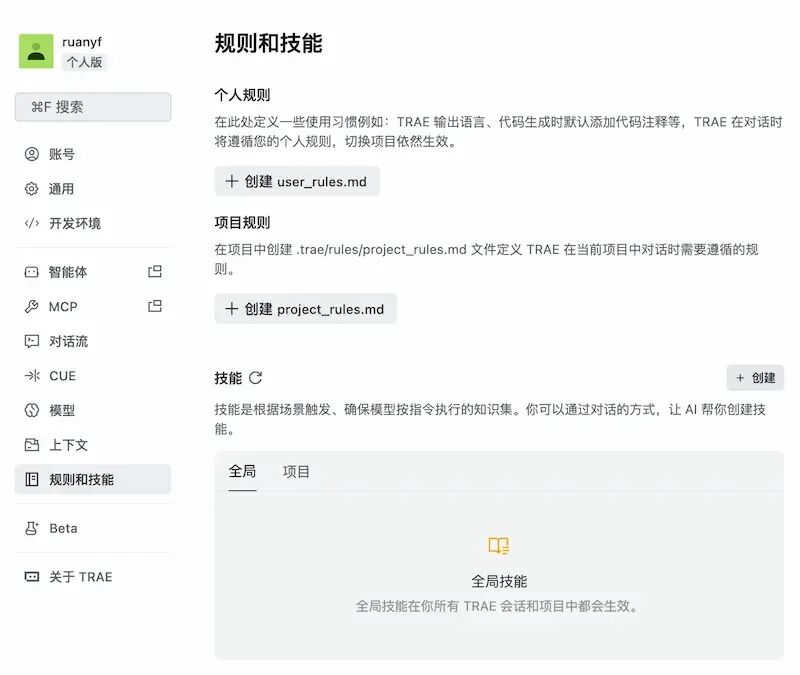Go to the 上下文 settings page
The image size is (800, 675).
pos(93,445)
